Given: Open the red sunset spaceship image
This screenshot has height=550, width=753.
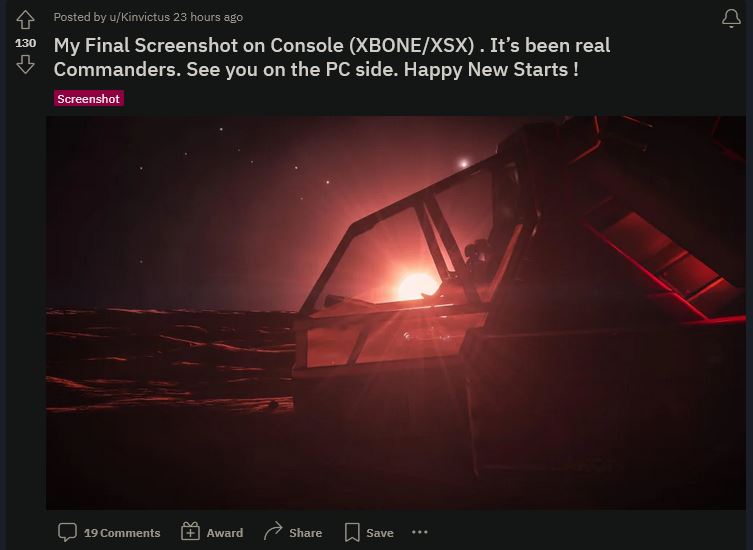Looking at the screenshot, I should tap(396, 312).
